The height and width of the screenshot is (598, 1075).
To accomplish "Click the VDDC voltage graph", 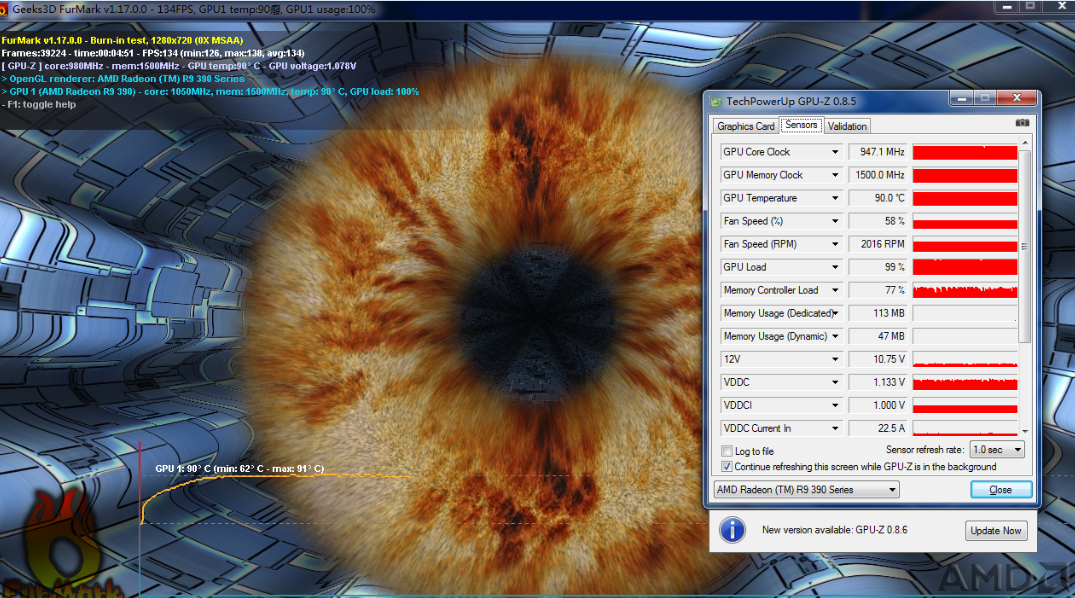I will [x=965, y=383].
